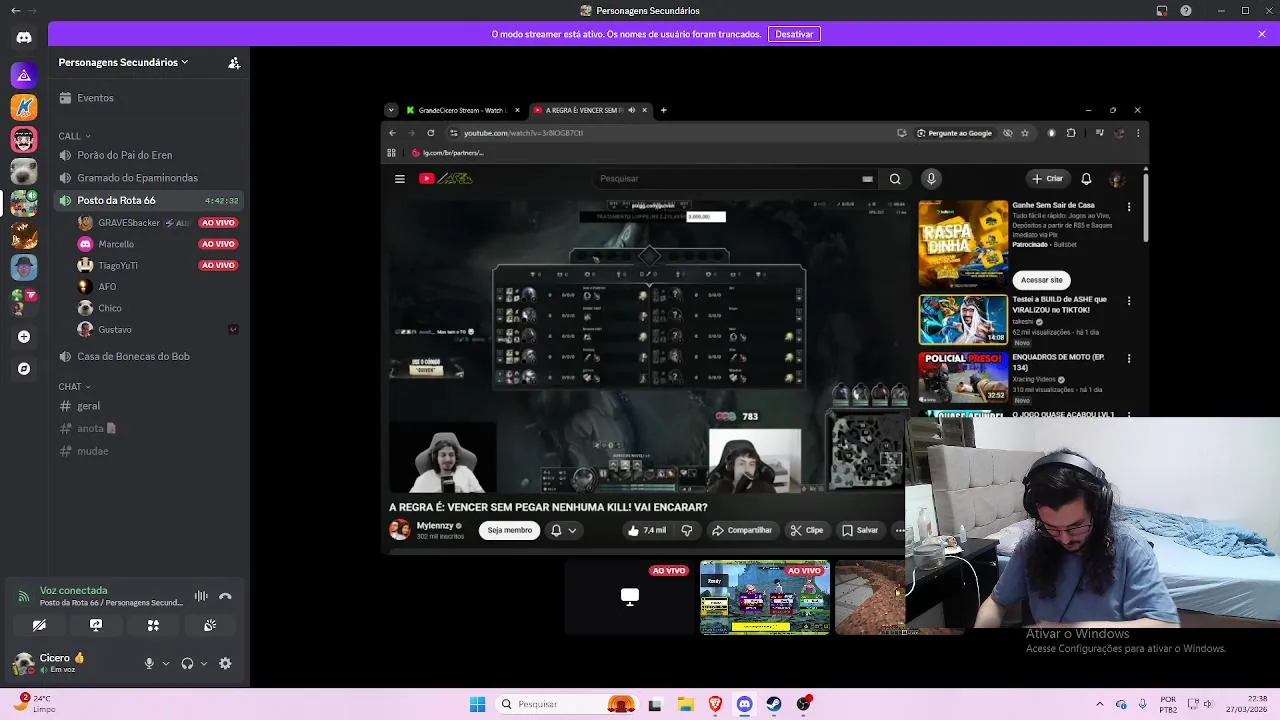Join voice channel Gramado do Epaminondas
The image size is (1280, 720).
tap(150, 178)
